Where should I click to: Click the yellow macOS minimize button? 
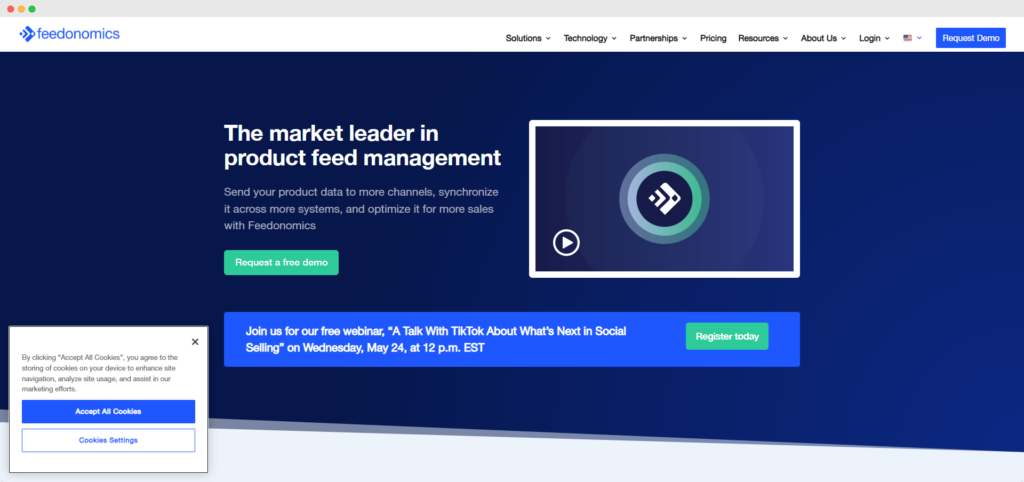21,8
